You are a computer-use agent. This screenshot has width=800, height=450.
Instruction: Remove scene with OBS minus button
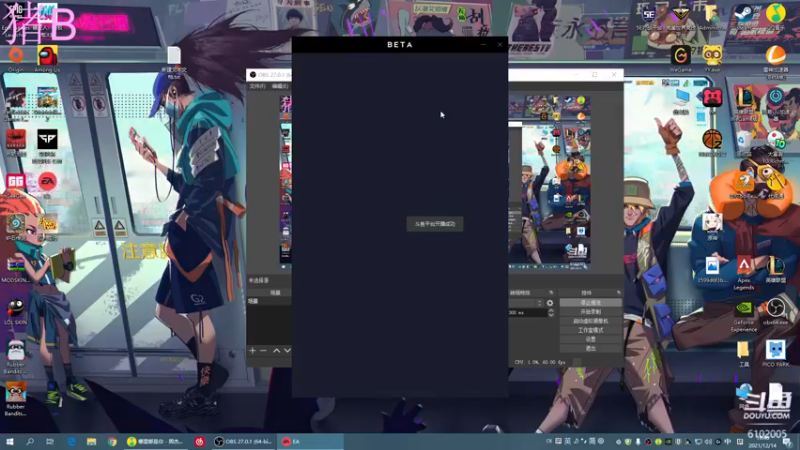point(263,351)
